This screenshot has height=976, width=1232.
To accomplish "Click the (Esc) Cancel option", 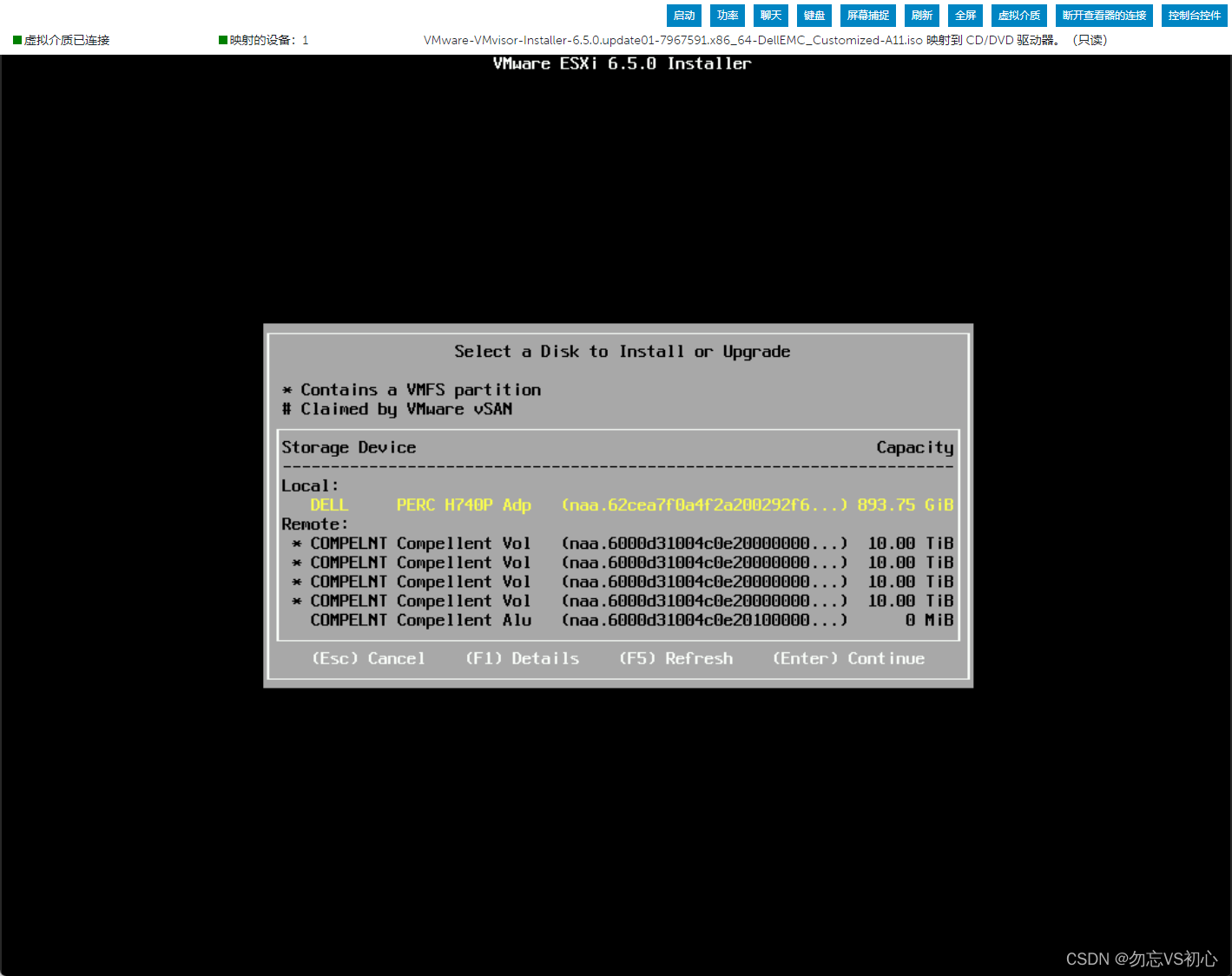I will pos(369,658).
